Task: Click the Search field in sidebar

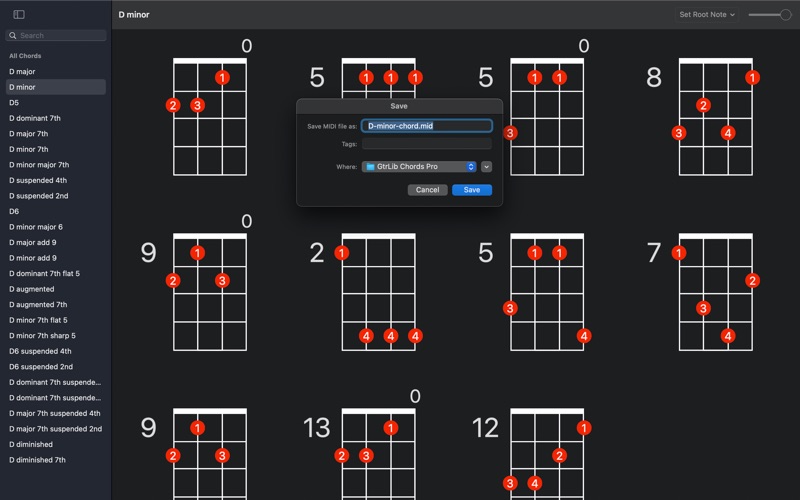Action: point(60,35)
